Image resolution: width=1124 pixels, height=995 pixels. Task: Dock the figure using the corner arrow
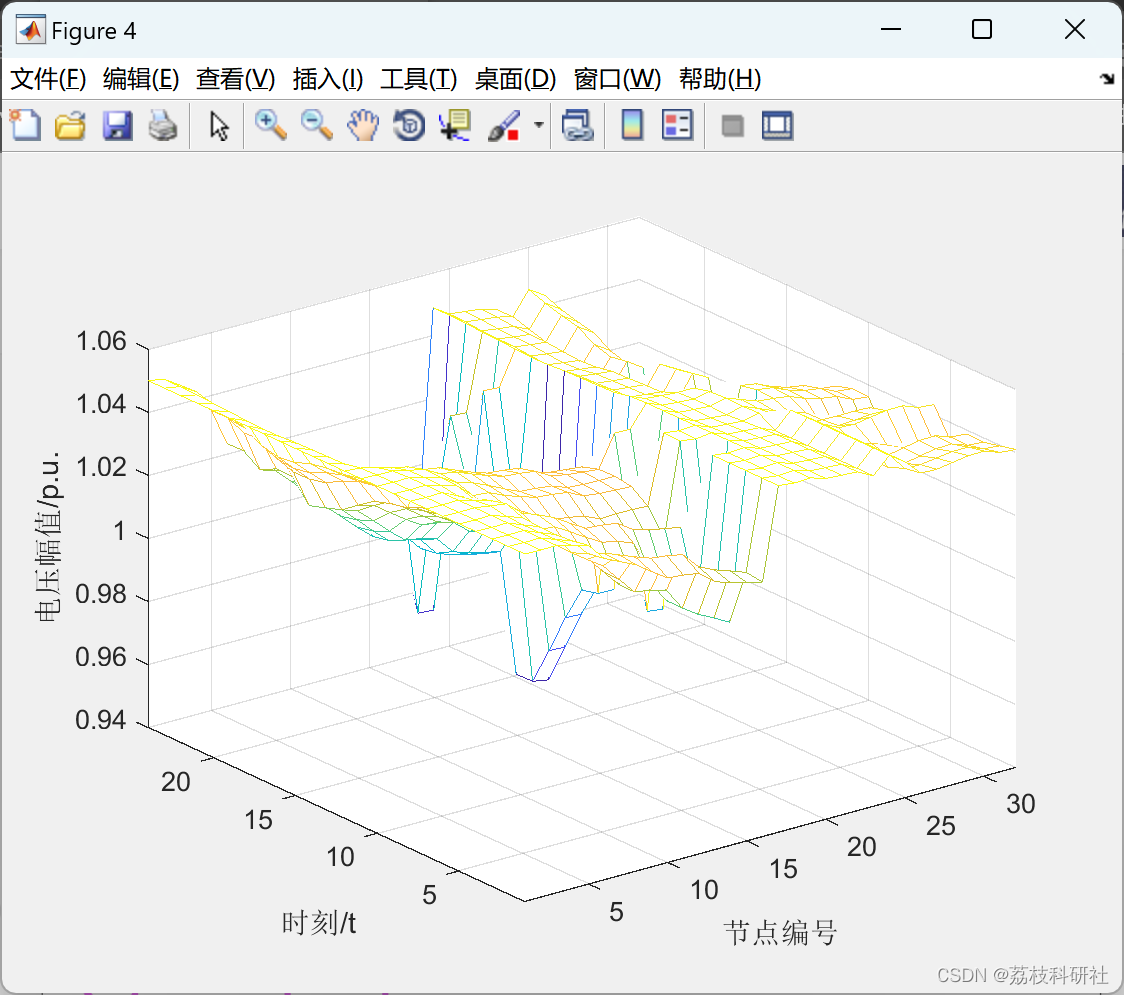1107,79
